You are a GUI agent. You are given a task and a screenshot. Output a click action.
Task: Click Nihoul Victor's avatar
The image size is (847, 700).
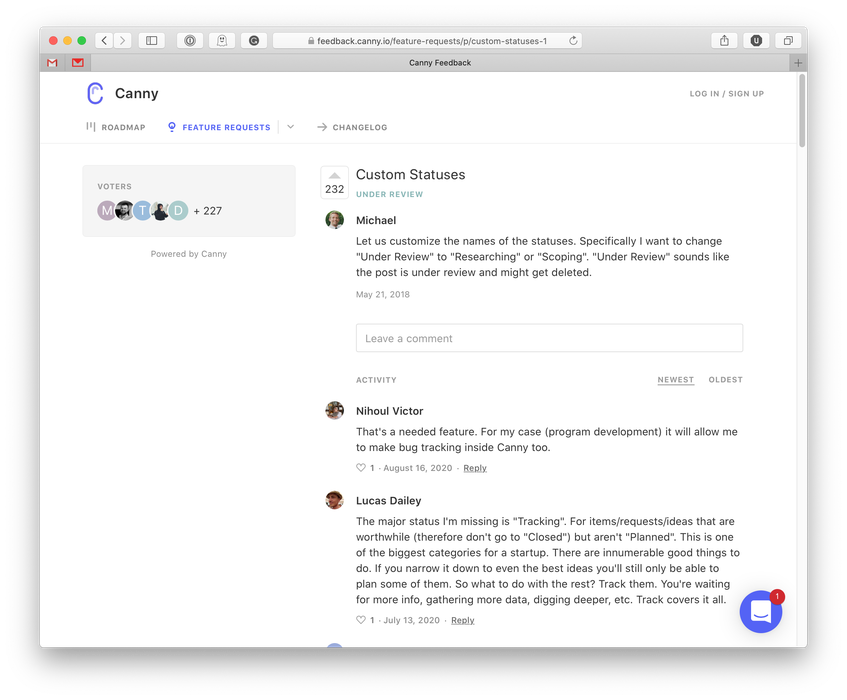coord(334,410)
